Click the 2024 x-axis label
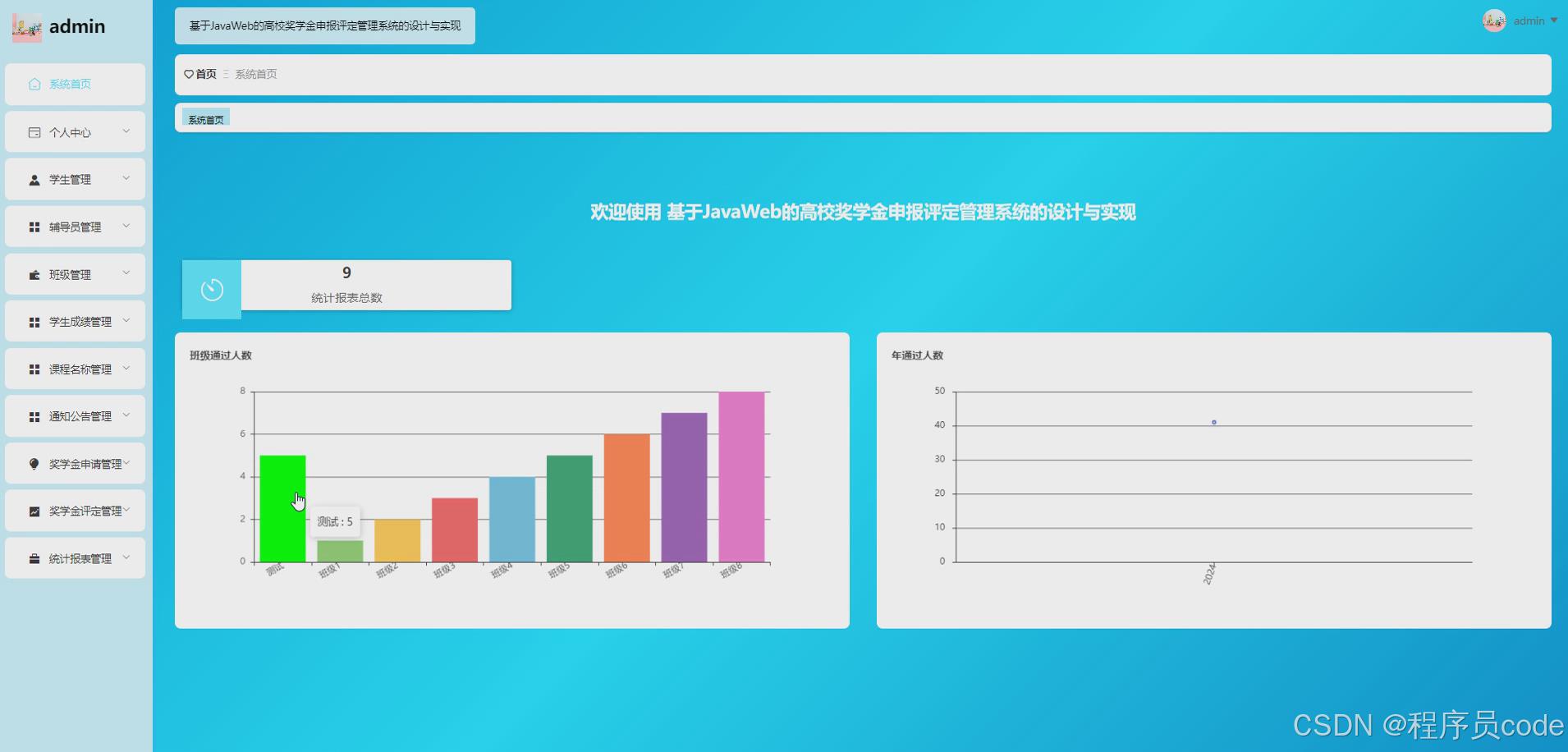1568x752 pixels. pyautogui.click(x=1210, y=573)
